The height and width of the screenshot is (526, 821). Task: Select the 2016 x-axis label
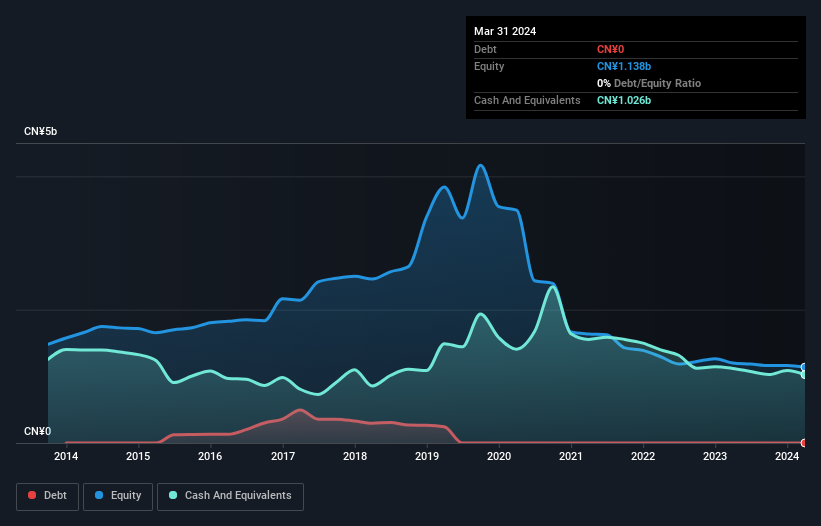click(210, 456)
